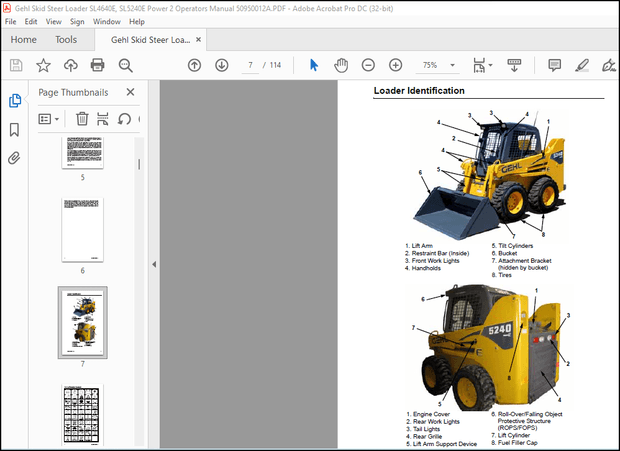Open the Bookmarks panel
The image size is (620, 451).
(14, 130)
